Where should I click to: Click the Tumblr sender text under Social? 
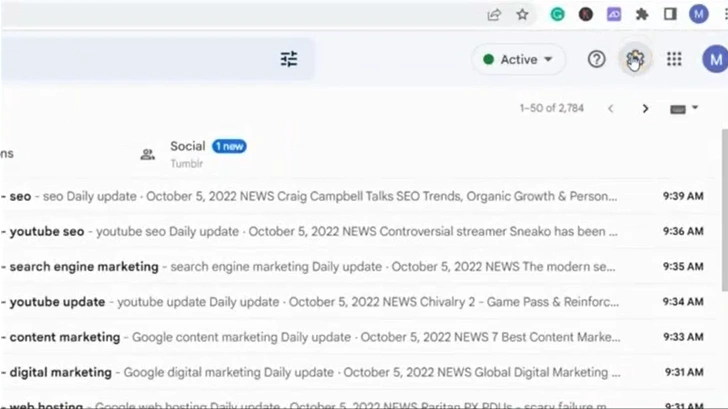186,163
